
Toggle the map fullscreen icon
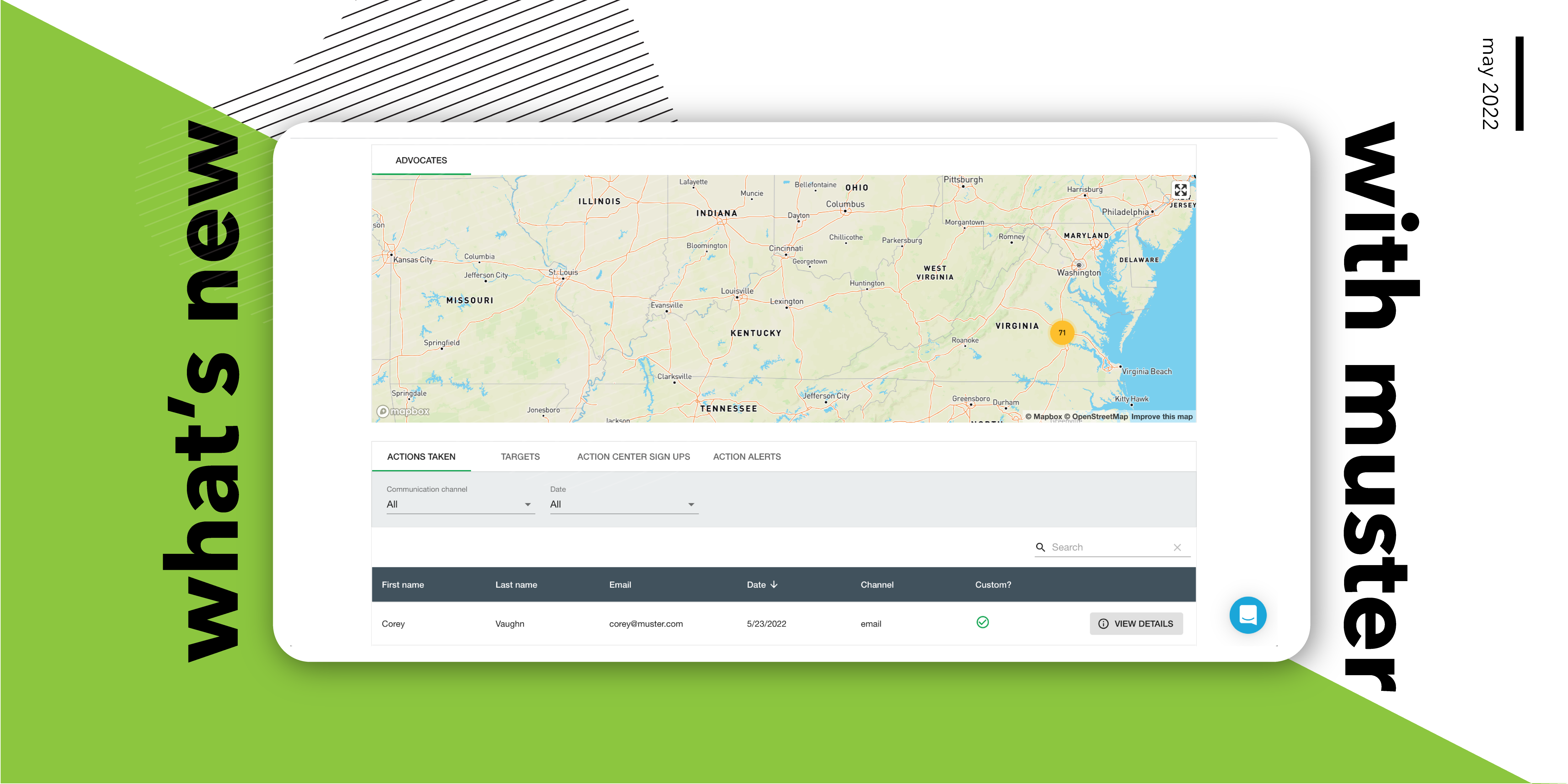1180,190
